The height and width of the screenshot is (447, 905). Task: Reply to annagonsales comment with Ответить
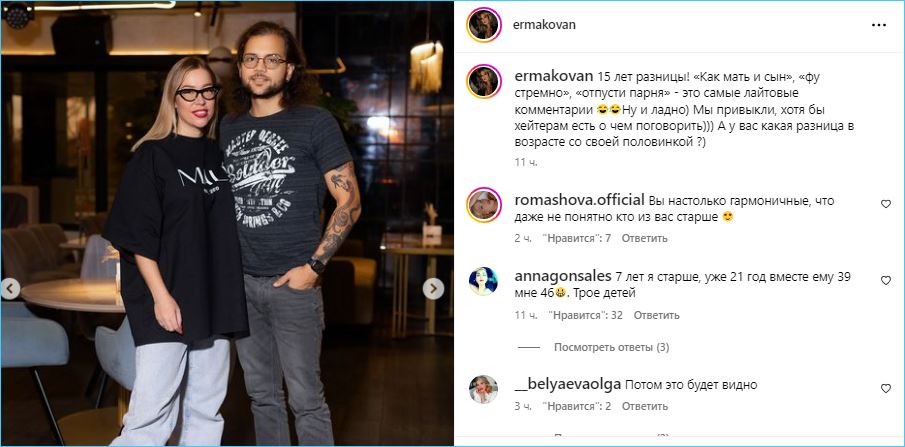tap(656, 315)
